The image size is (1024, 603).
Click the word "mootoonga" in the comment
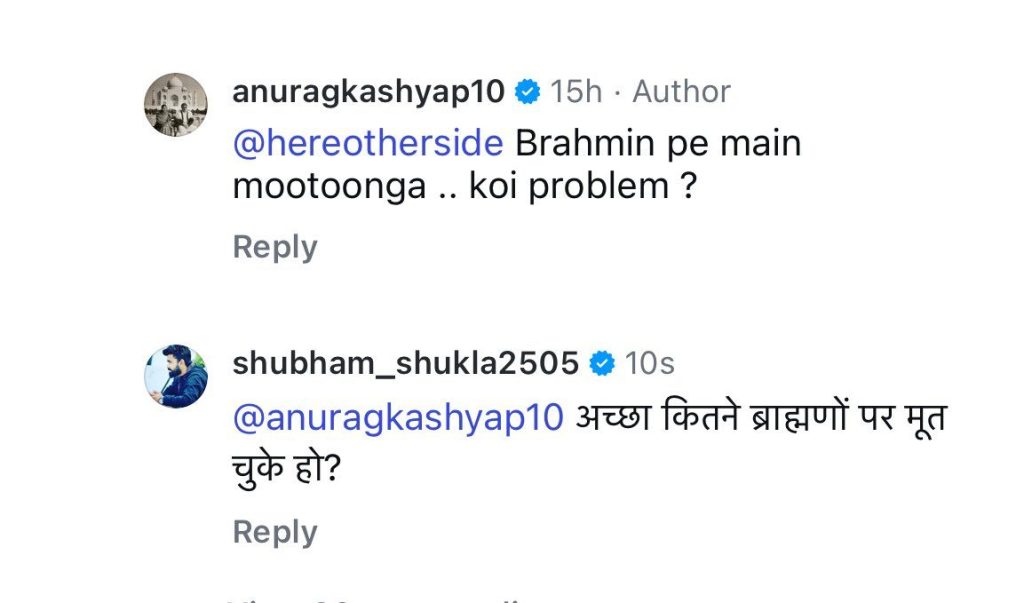coord(329,187)
